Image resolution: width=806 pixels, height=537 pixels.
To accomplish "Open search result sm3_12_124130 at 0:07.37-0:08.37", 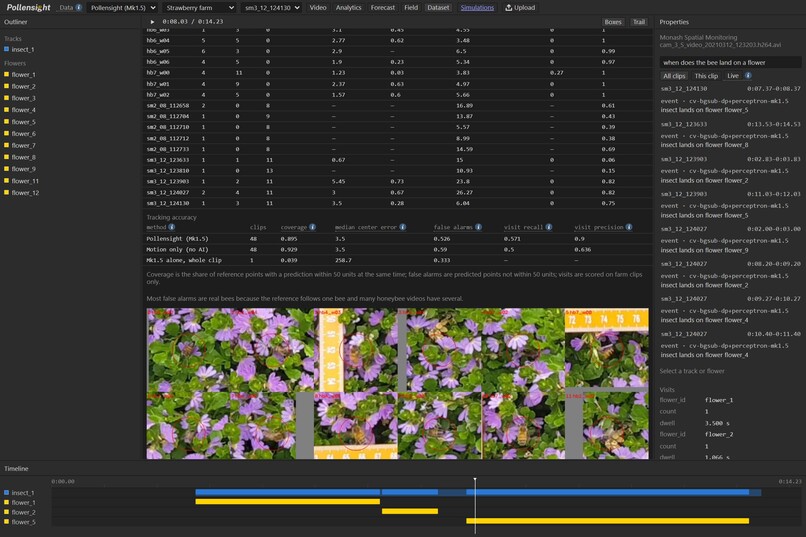I will [730, 99].
